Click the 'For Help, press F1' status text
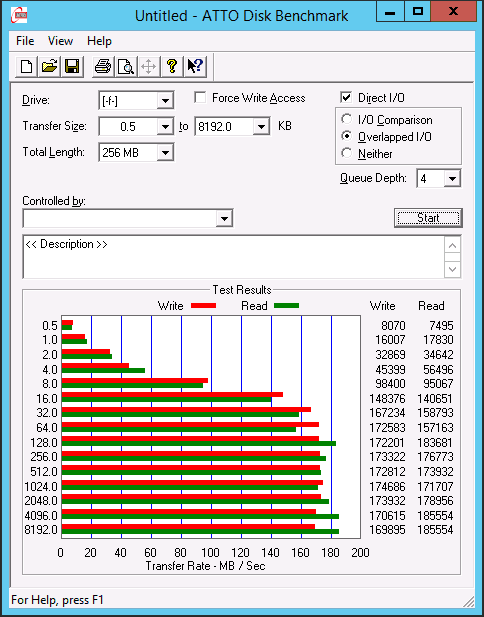484x617 pixels. (57, 600)
